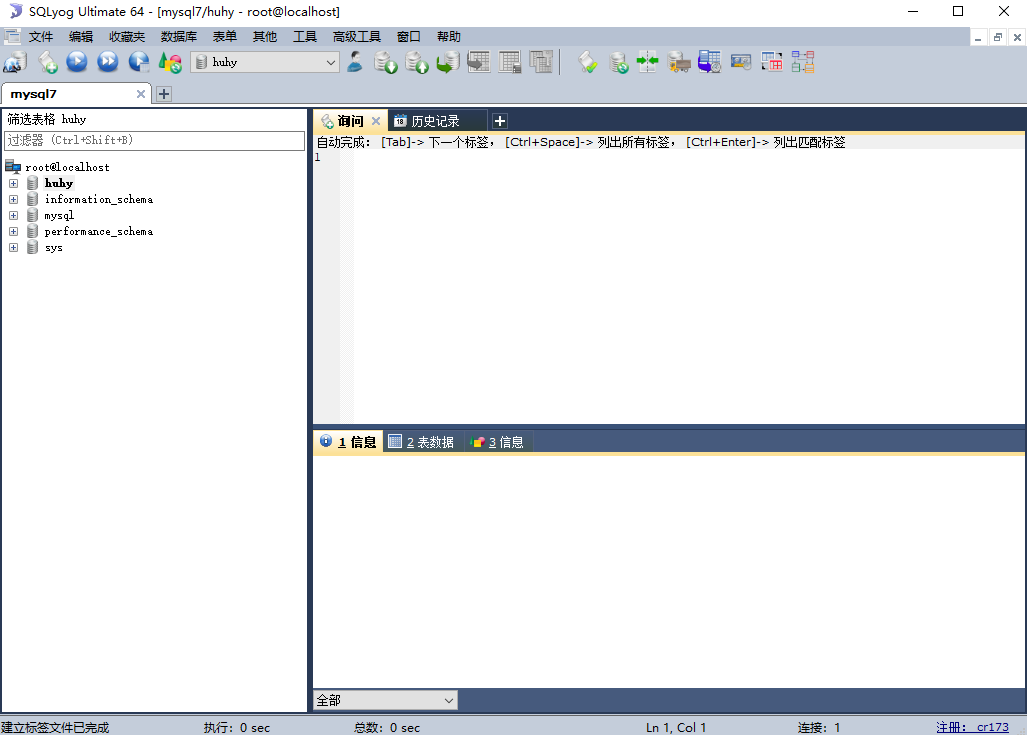Click the root@localhost server icon
Image resolution: width=1027 pixels, height=735 pixels.
[12, 166]
